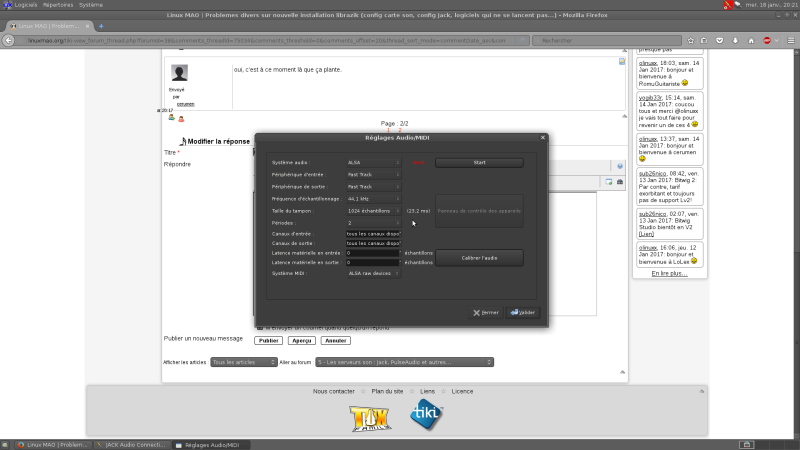Image resolution: width=800 pixels, height=450 pixels.
Task: Click the Lien link in the shoutbox
Action: pyautogui.click(x=646, y=234)
